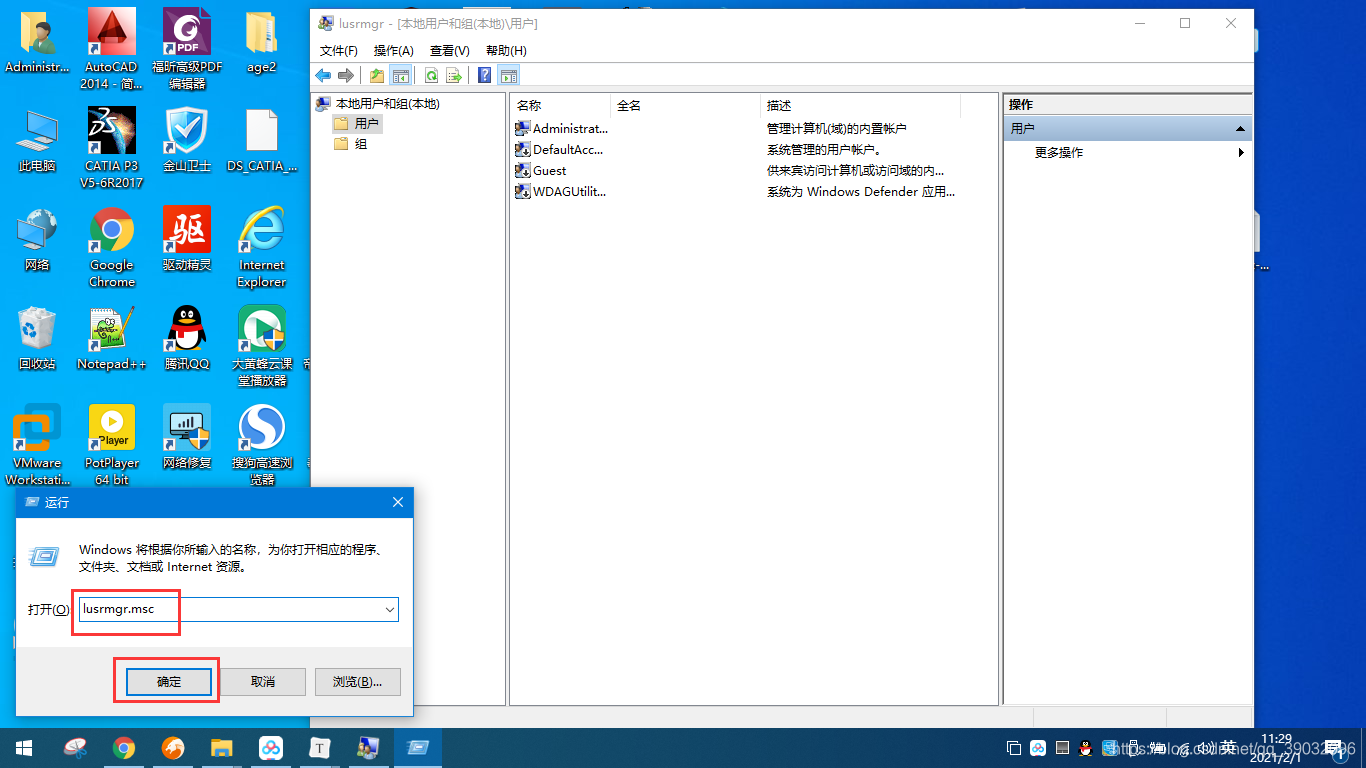The height and width of the screenshot is (768, 1366).
Task: Click the 浏览(B) button
Action: (357, 681)
